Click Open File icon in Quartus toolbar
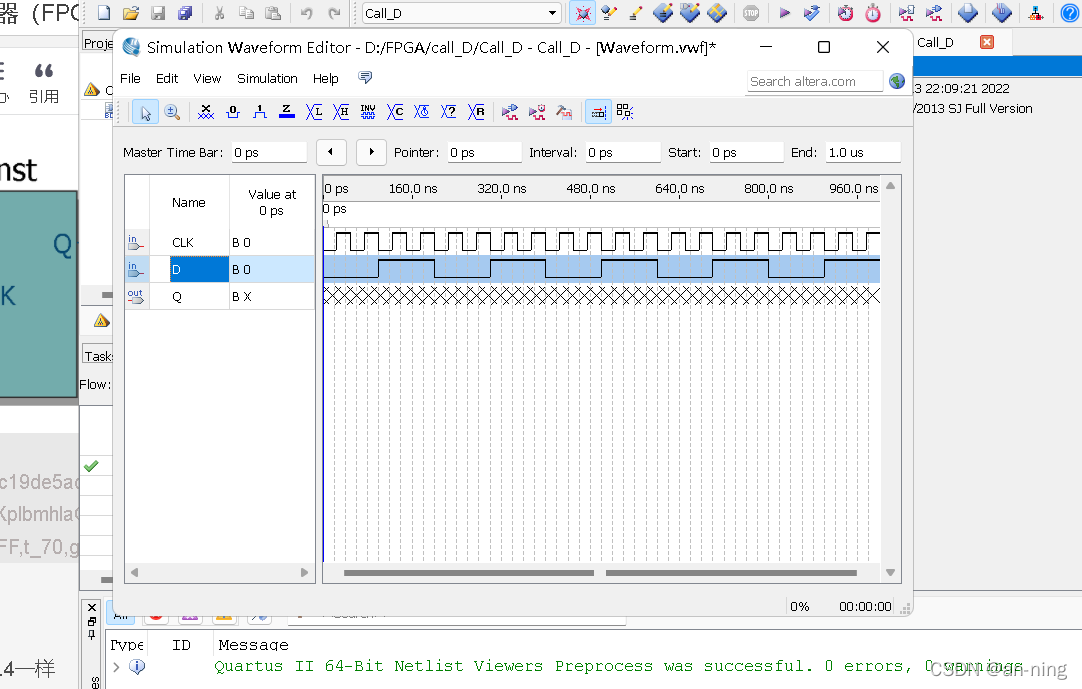 point(131,12)
